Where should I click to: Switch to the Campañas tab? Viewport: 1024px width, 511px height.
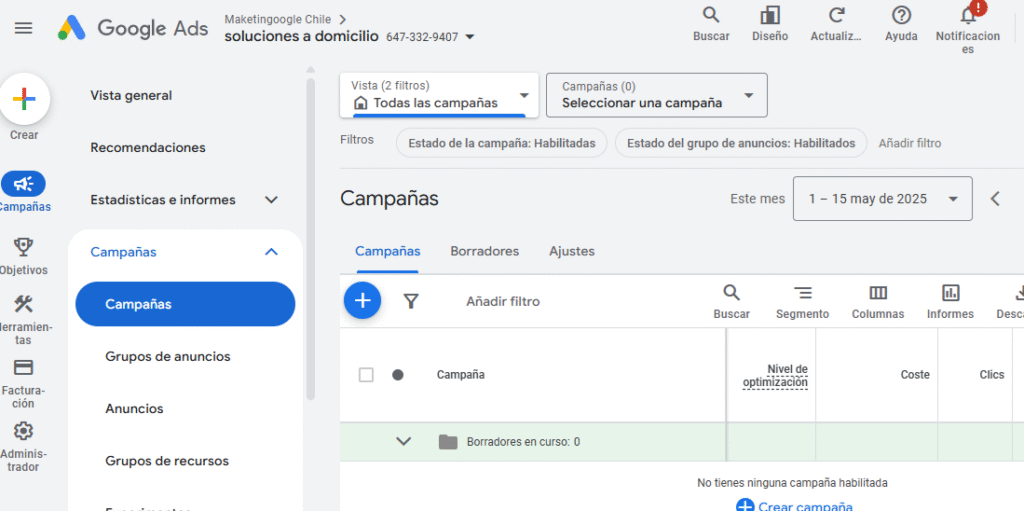click(388, 252)
